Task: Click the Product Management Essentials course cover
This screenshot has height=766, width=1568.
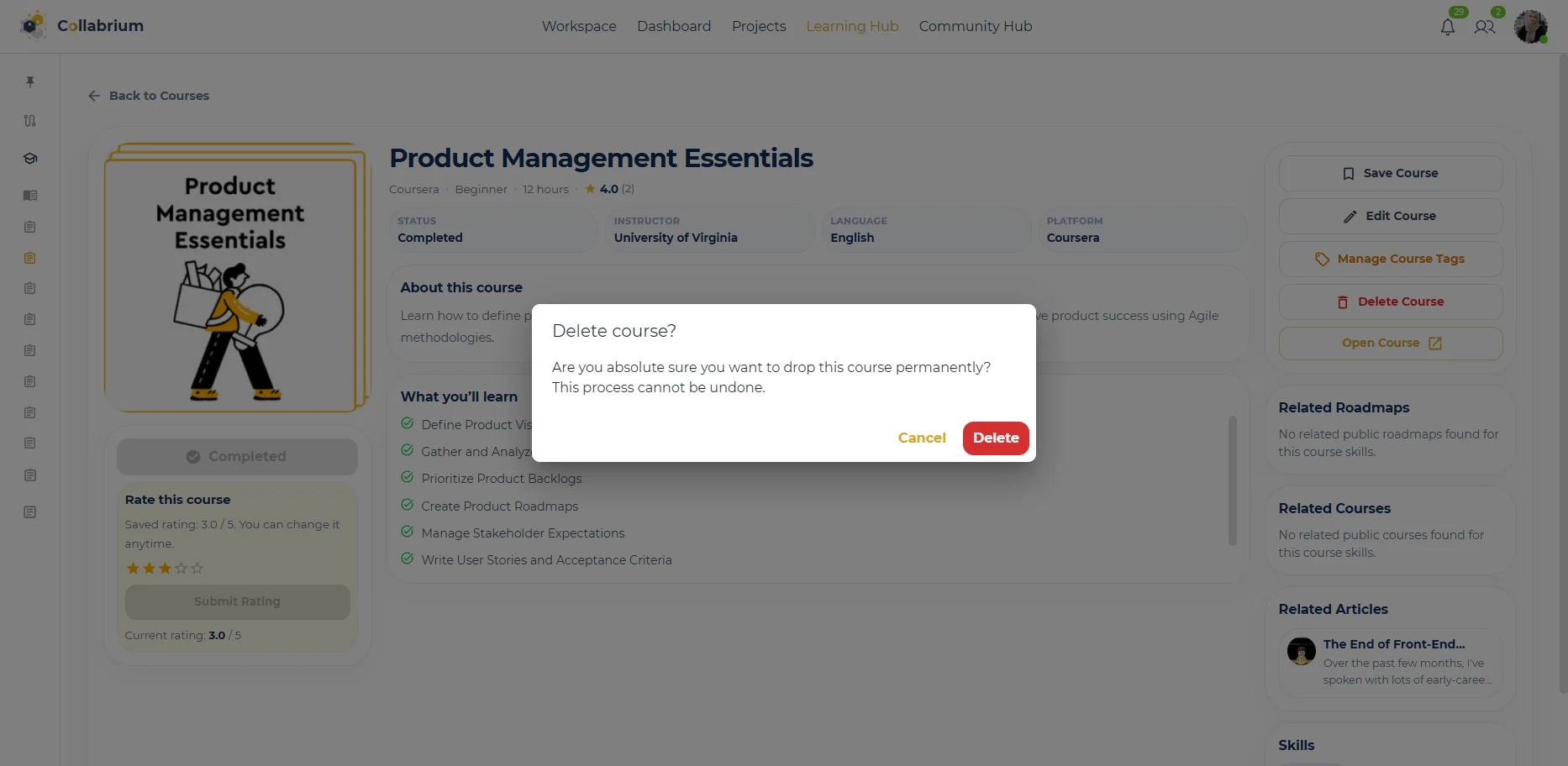Action: 236,278
